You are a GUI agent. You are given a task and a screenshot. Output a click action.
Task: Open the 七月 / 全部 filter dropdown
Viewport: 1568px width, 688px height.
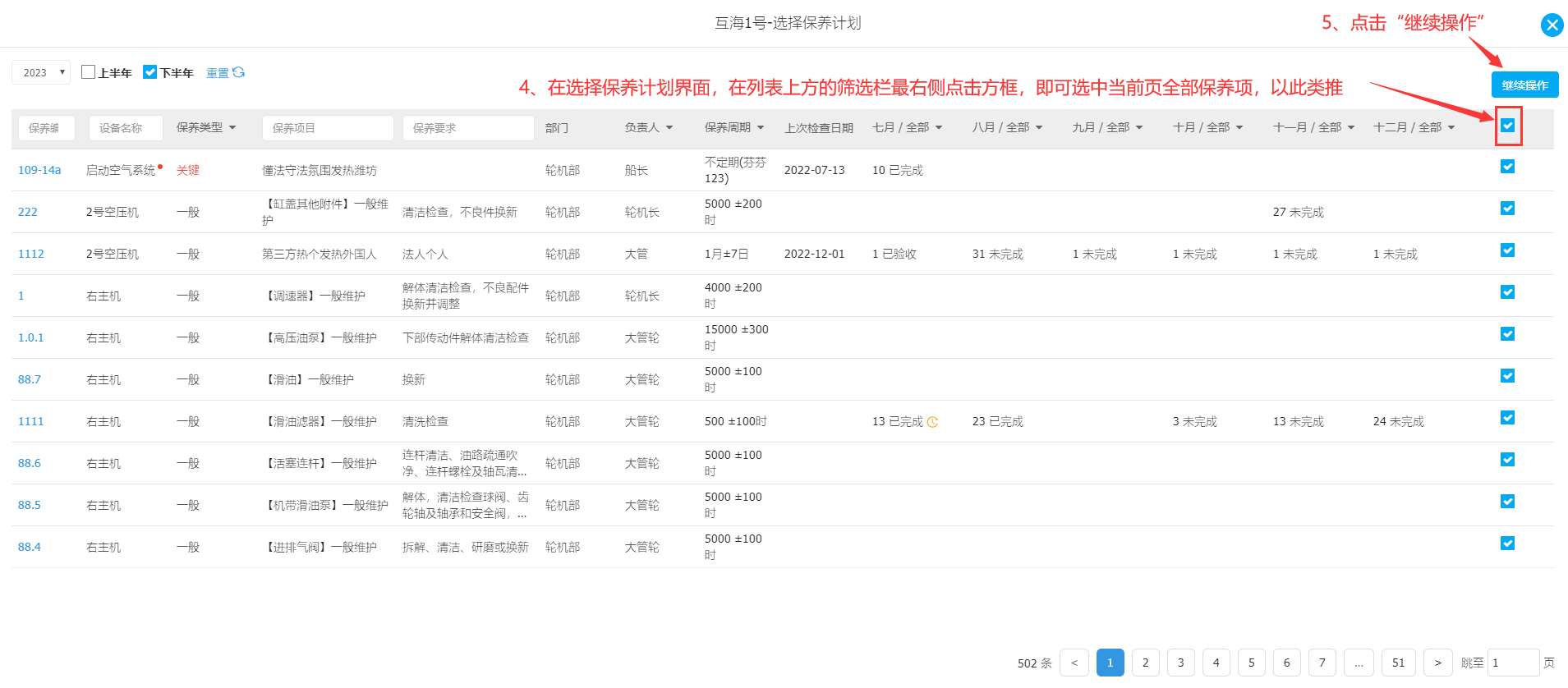[908, 127]
